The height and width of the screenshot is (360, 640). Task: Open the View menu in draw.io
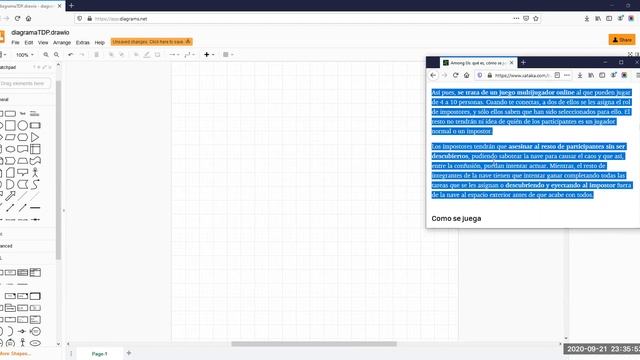click(x=43, y=42)
